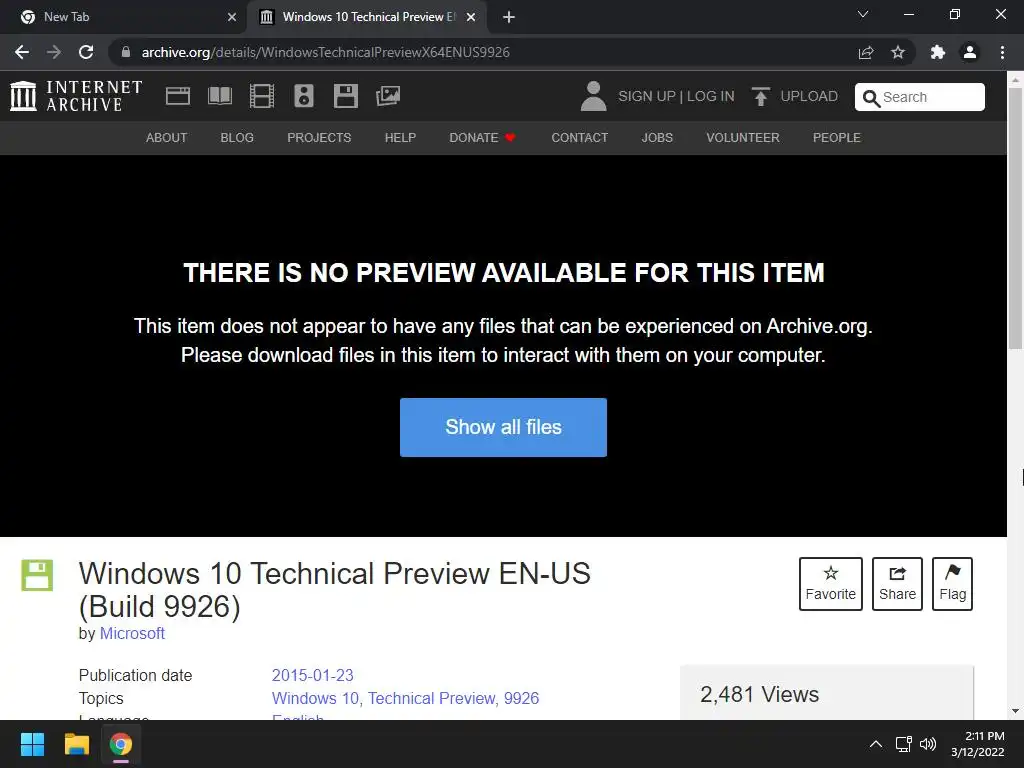The width and height of the screenshot is (1024, 768).
Task: Open the CONTACT page
Action: coord(580,138)
